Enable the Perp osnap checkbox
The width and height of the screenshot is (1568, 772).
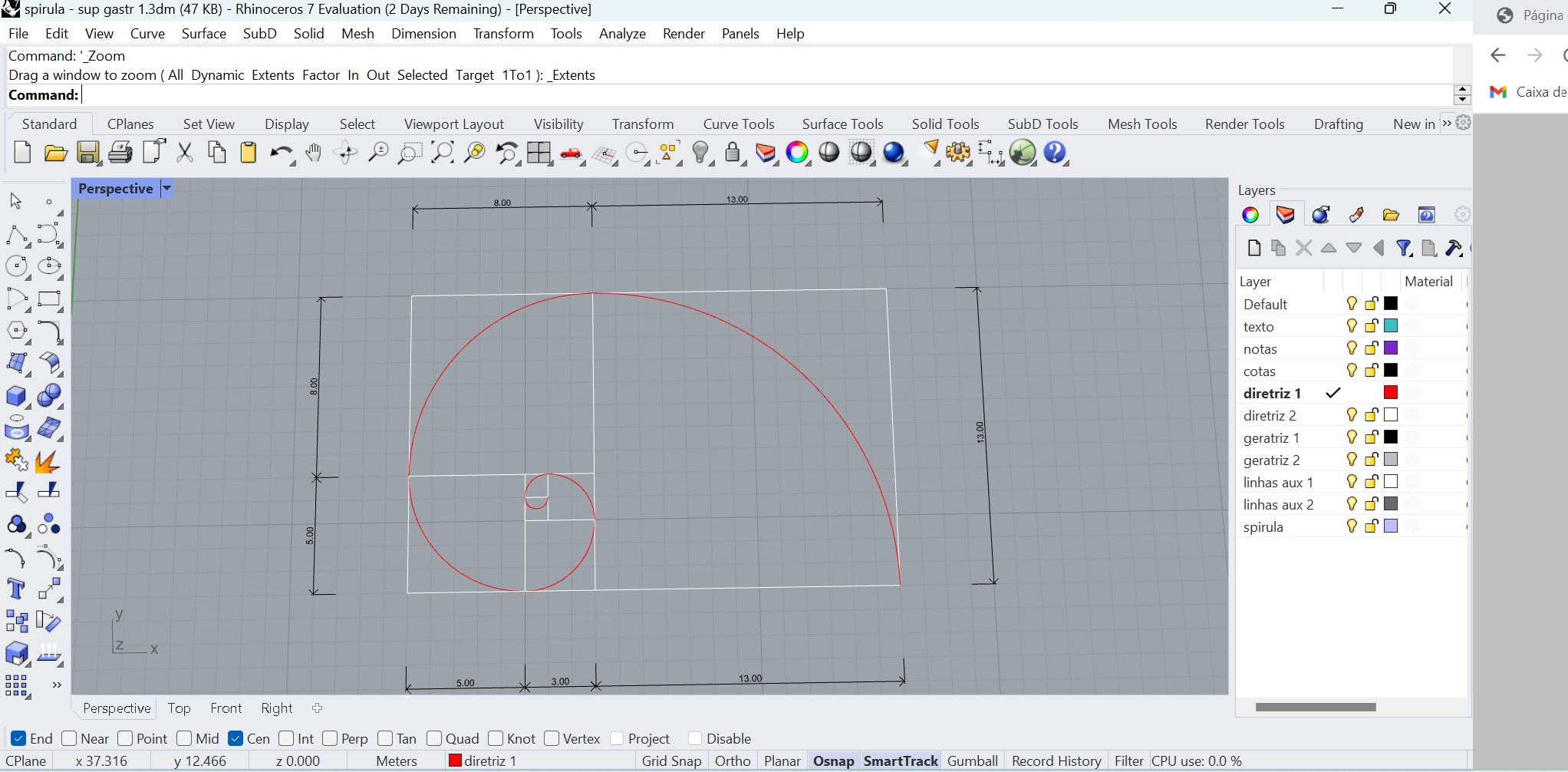330,738
